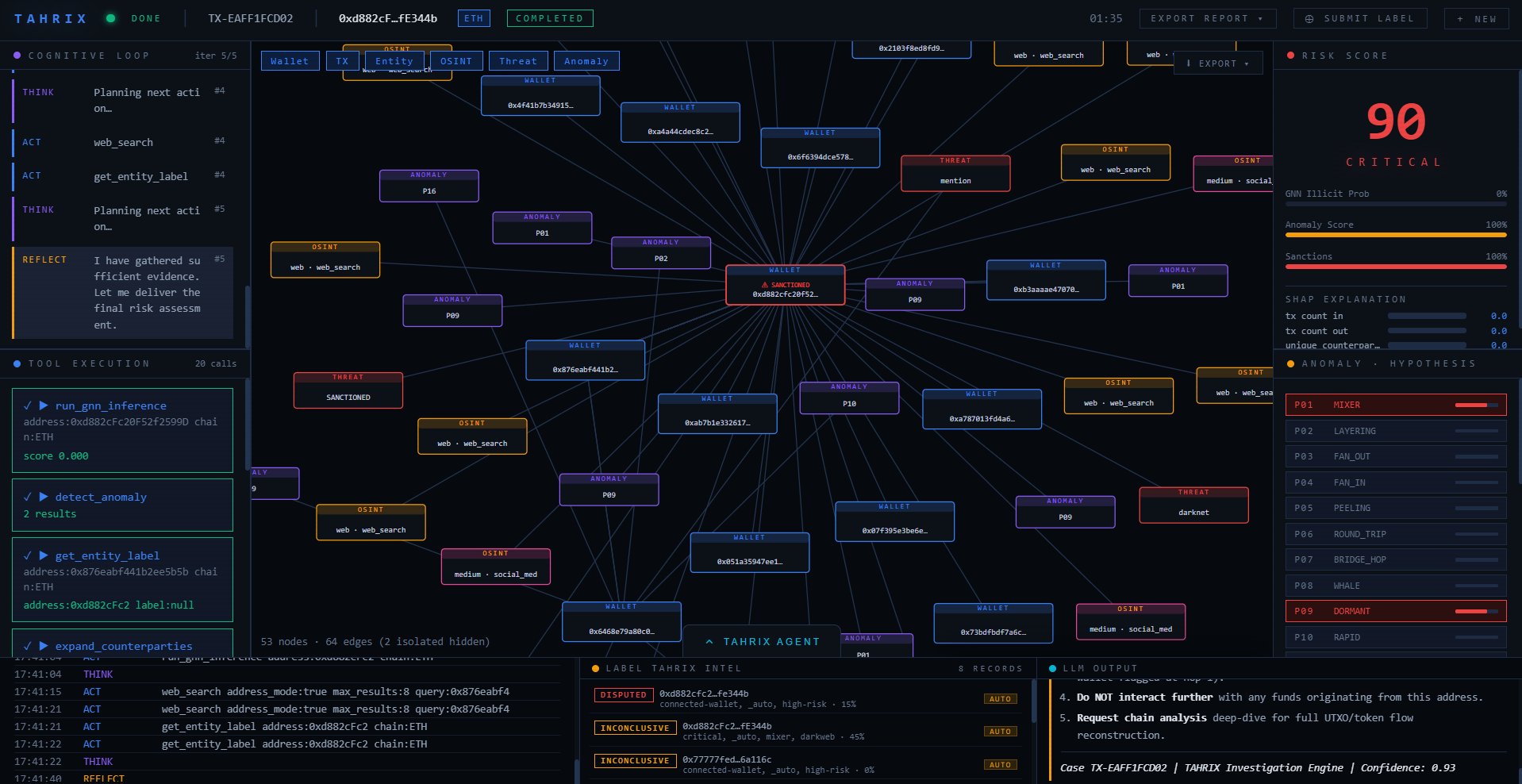Open the graph Export dropdown
This screenshot has height=784, width=1522.
pyautogui.click(x=1218, y=63)
